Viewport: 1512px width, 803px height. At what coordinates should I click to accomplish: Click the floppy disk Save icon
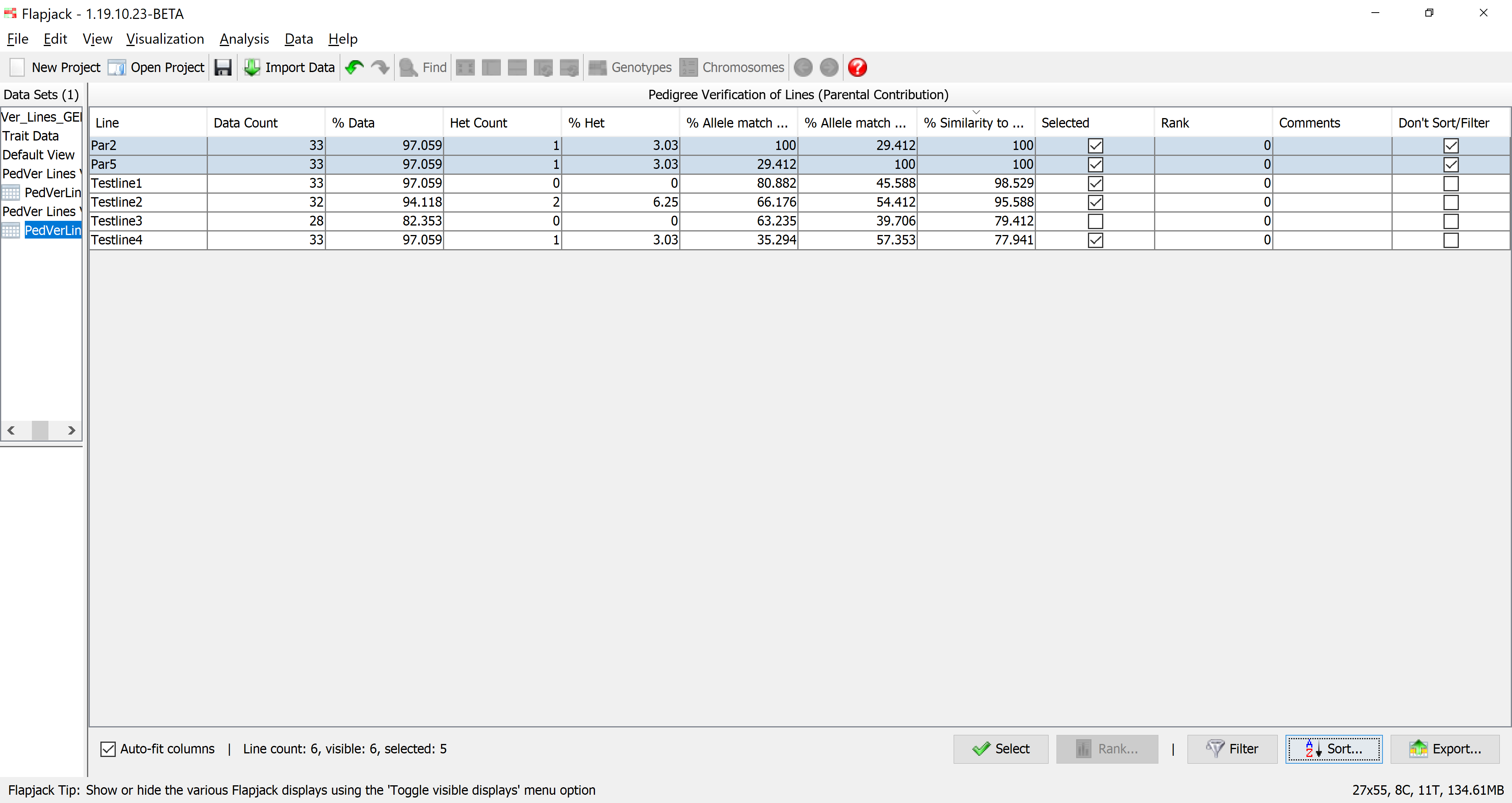pyautogui.click(x=223, y=67)
